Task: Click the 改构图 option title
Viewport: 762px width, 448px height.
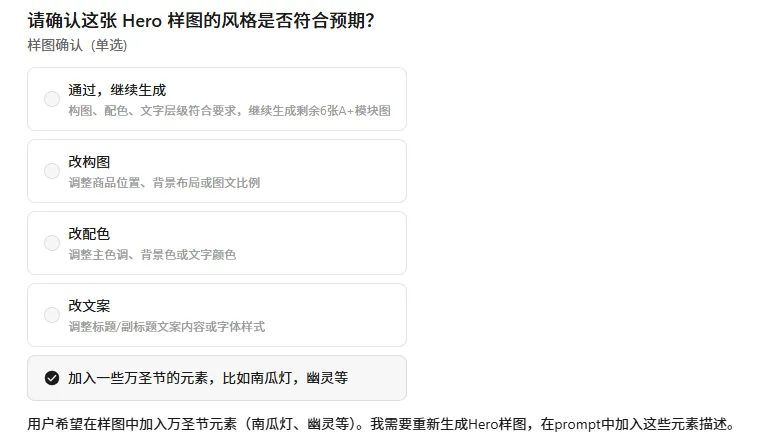Action: pyautogui.click(x=89, y=162)
